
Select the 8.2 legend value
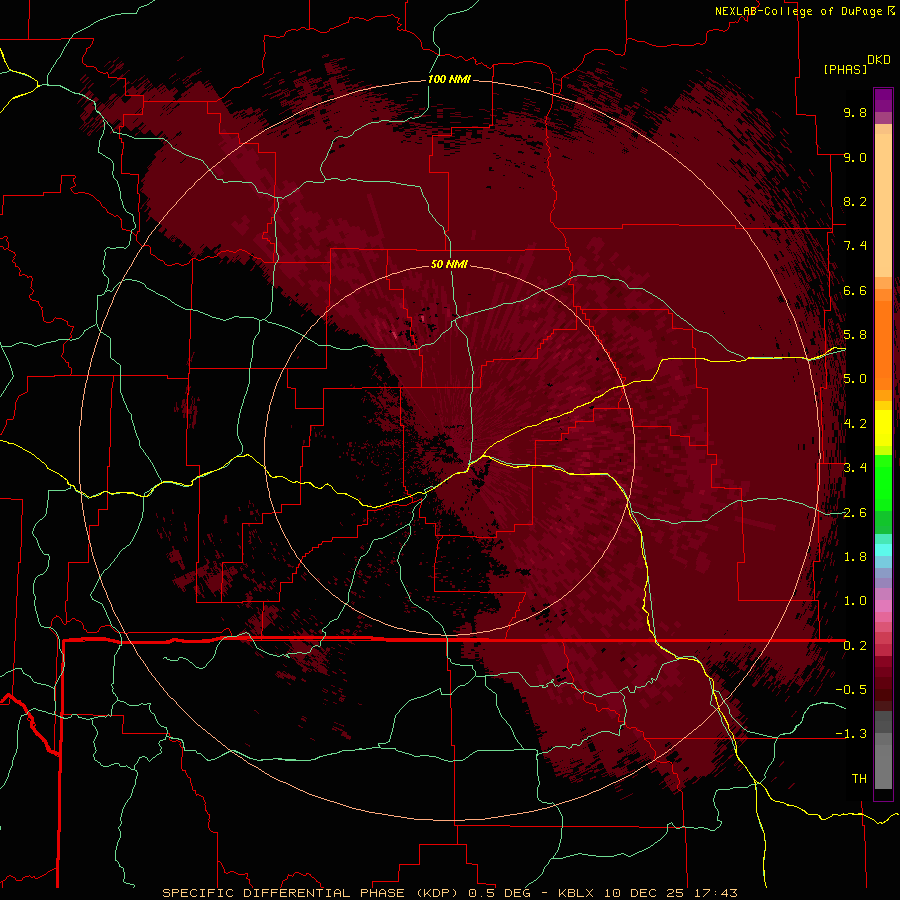pyautogui.click(x=855, y=201)
